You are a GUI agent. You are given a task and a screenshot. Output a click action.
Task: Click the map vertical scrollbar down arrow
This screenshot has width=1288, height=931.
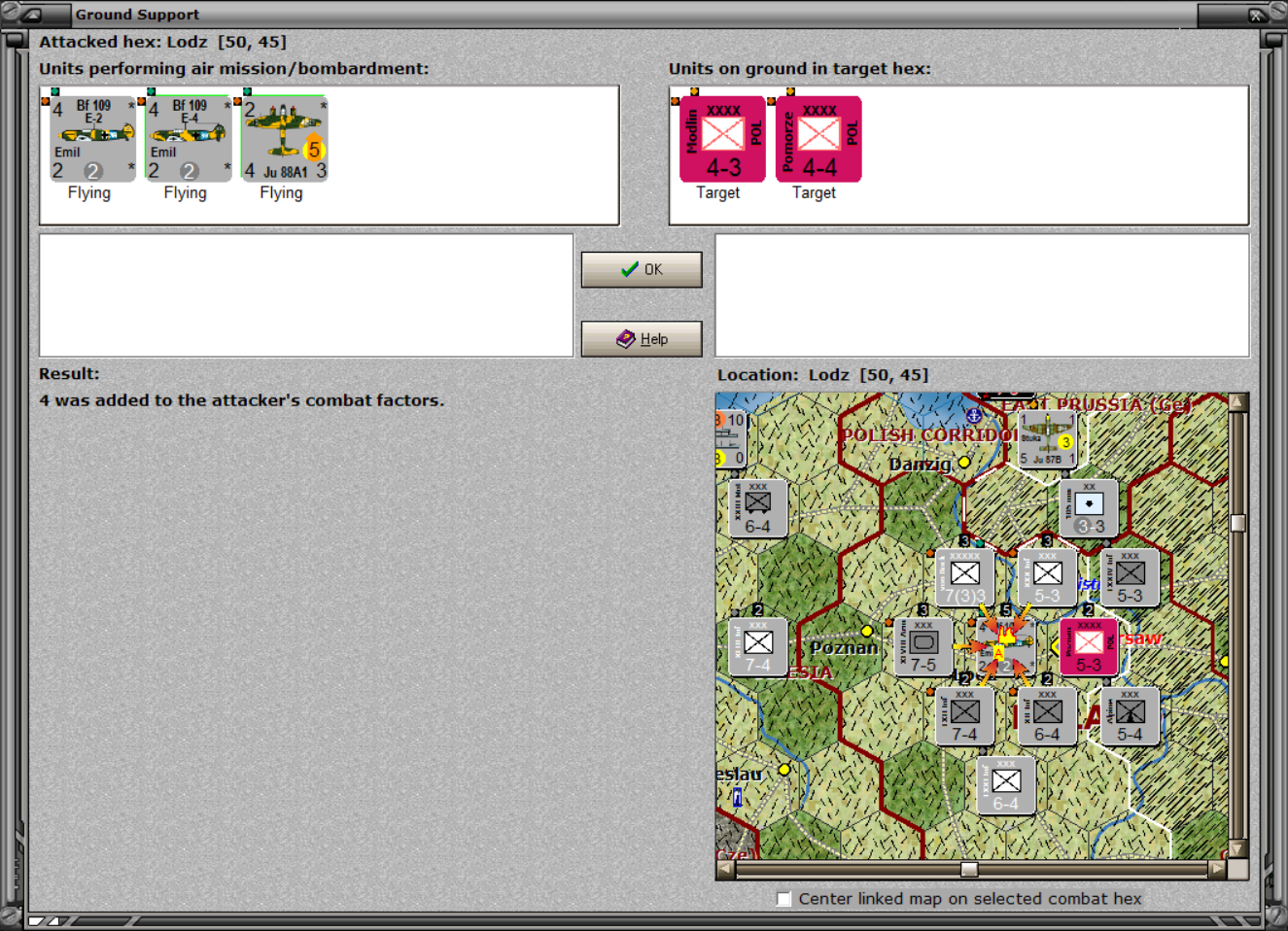tap(1237, 848)
